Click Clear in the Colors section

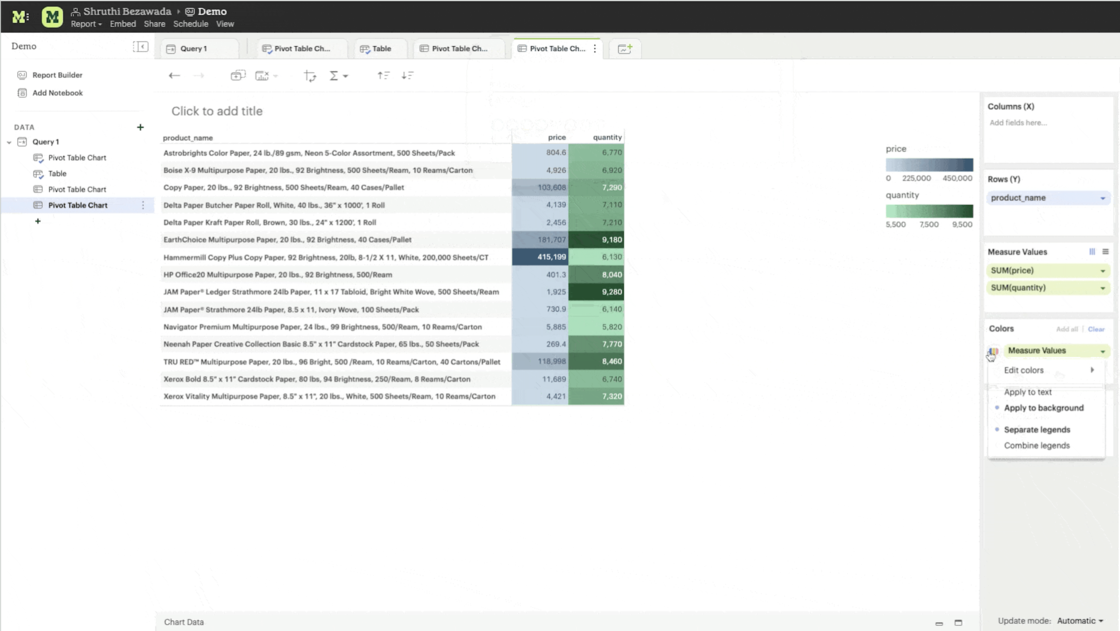(1096, 329)
